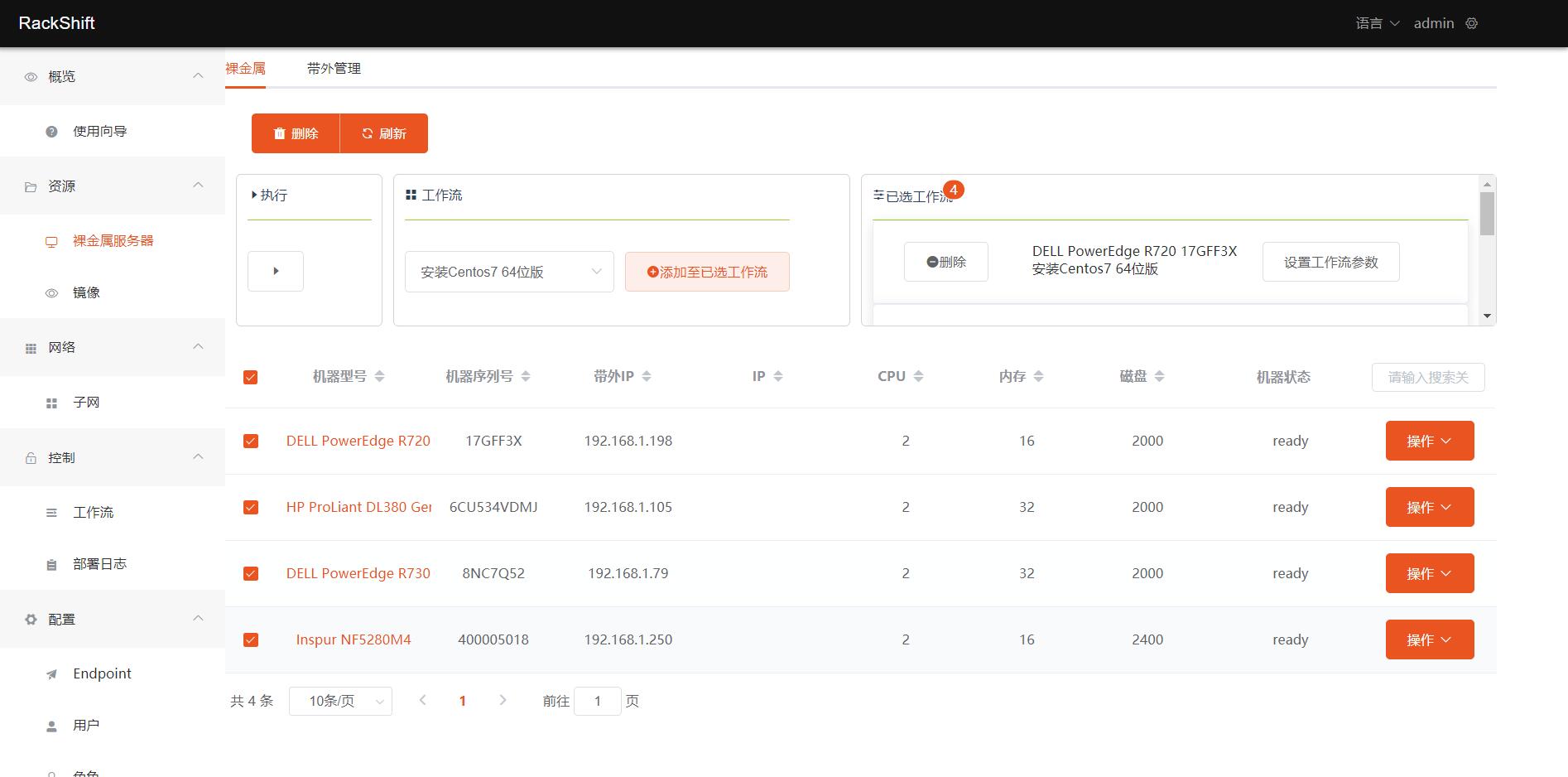Sort by machine model column
The height and width of the screenshot is (777, 1568).
(x=379, y=376)
